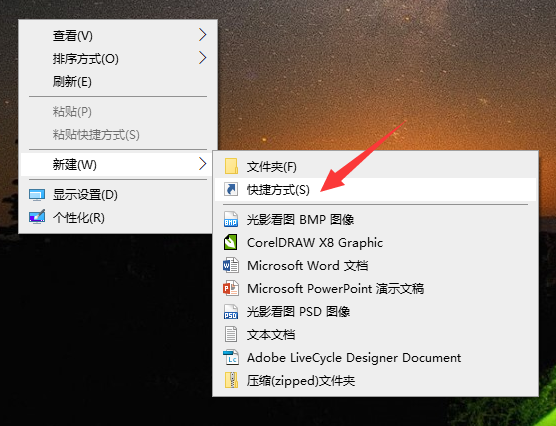The height and width of the screenshot is (426, 556).
Task: Create a Microsoft Word 文档
Action: [376, 266]
